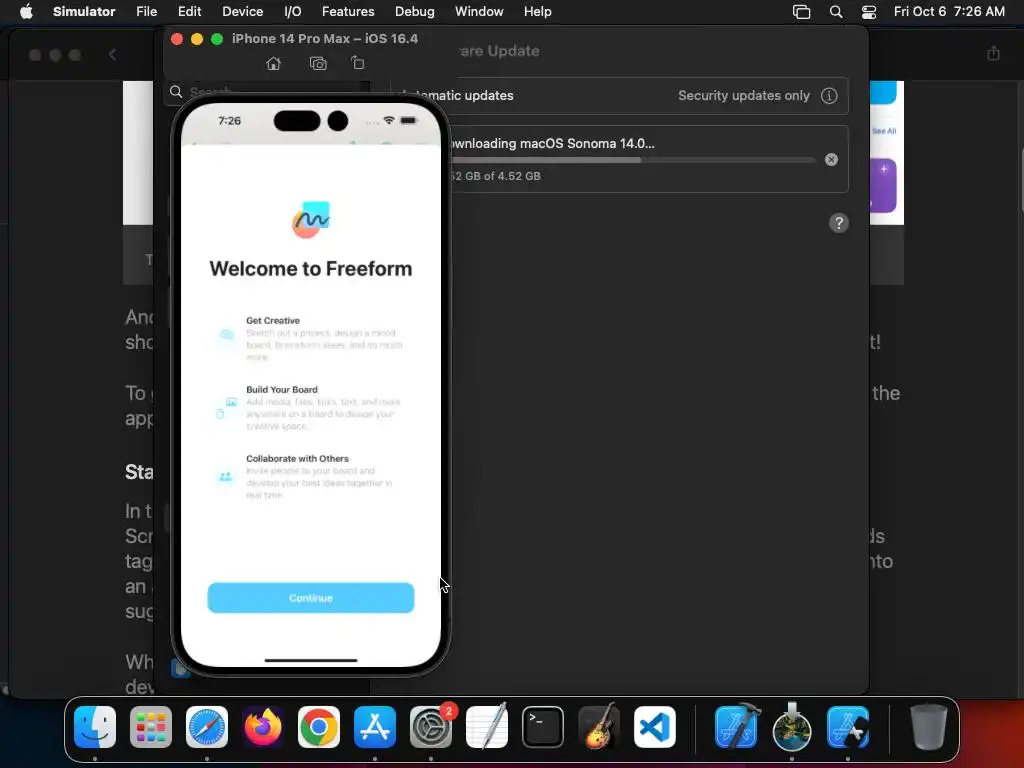Open Control Center in menu bar

(869, 12)
